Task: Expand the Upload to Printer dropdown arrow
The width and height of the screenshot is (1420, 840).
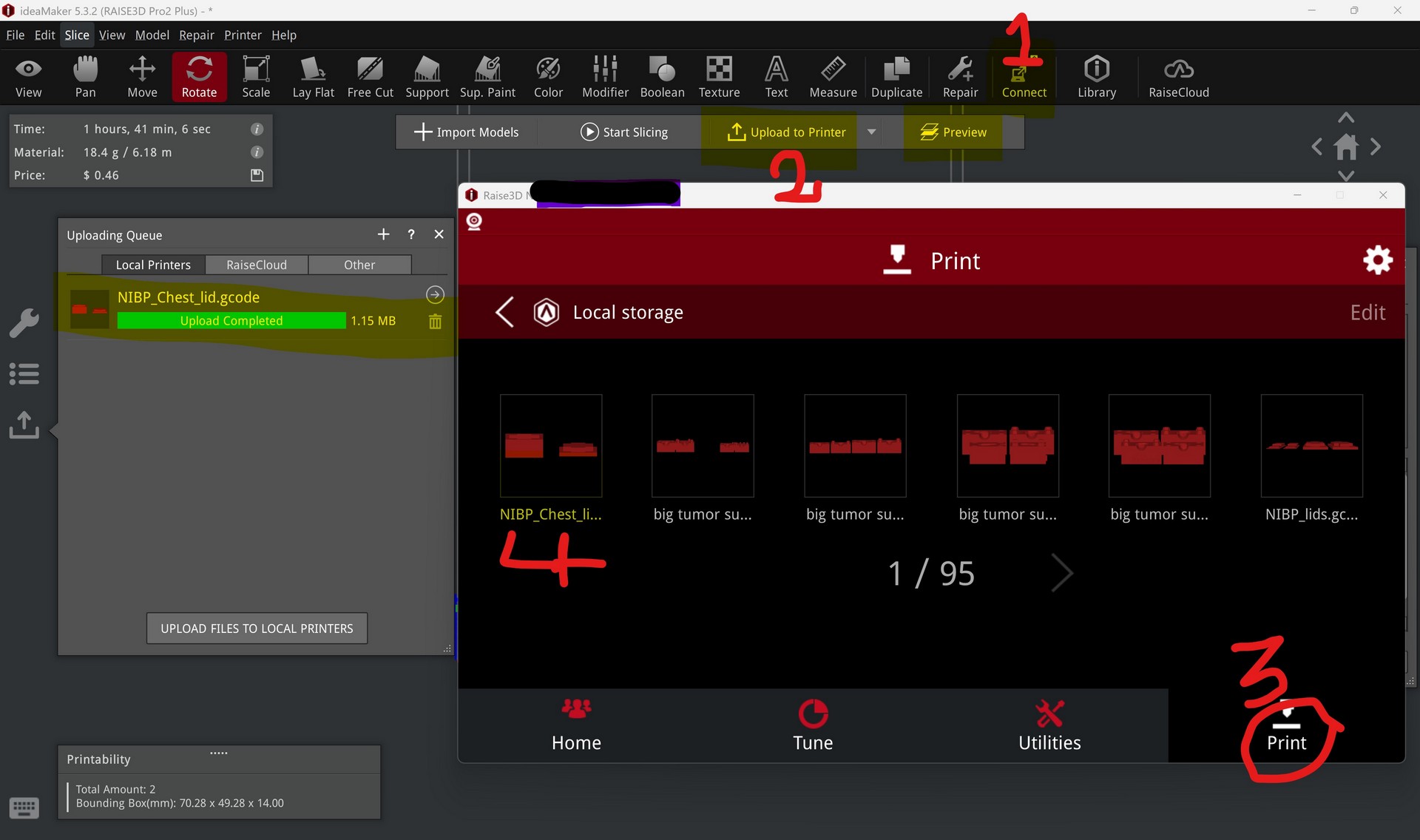Action: coord(872,132)
